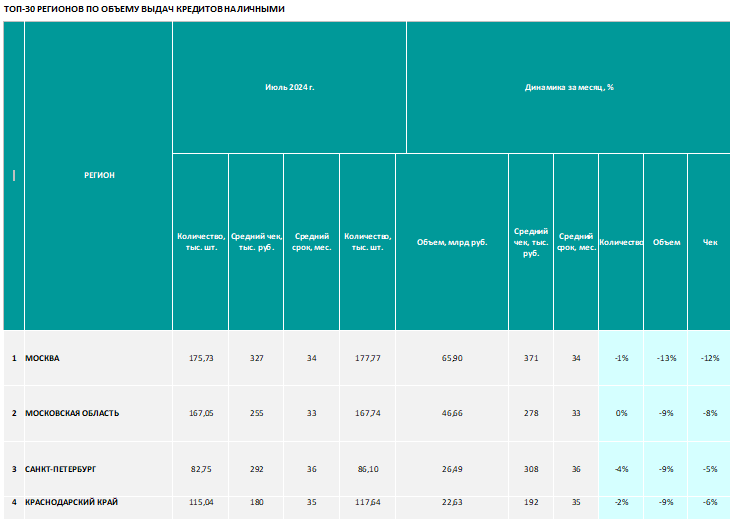
Task: Click the Объем, млрд руб. column header
Action: (x=452, y=242)
